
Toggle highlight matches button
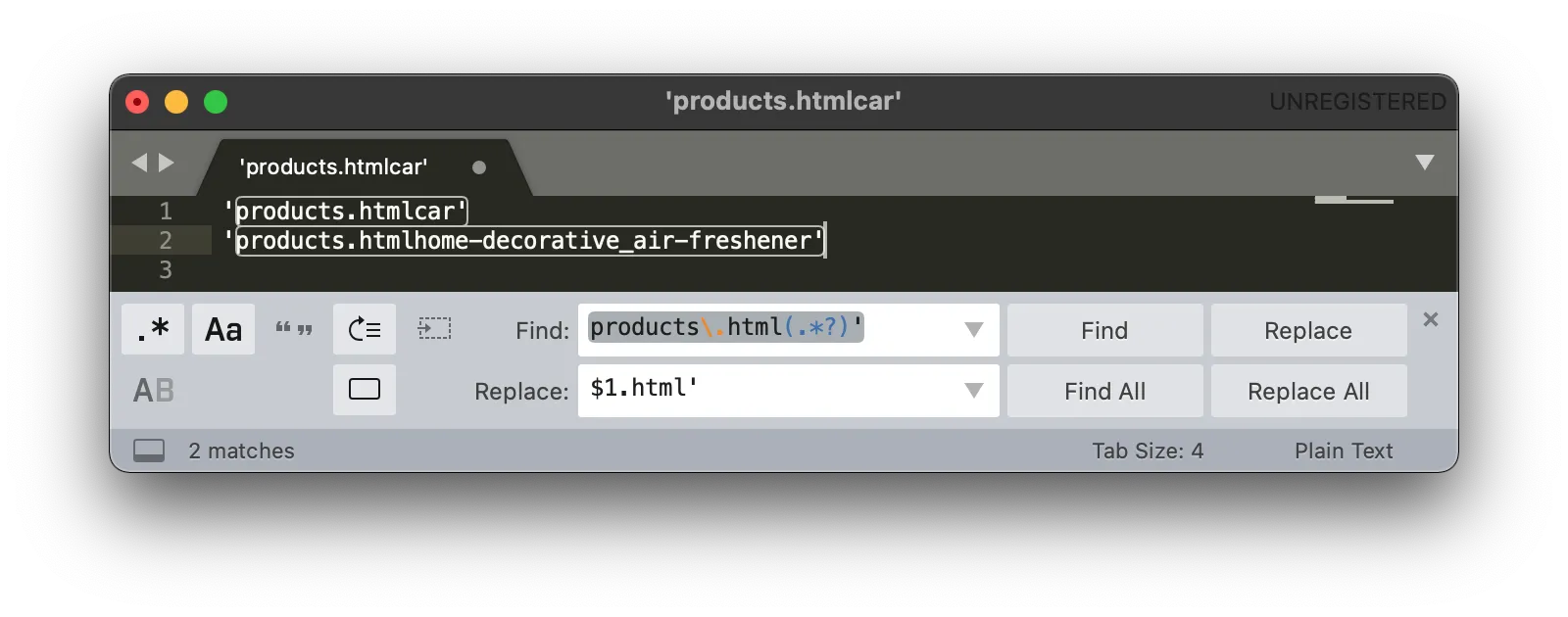pyautogui.click(x=365, y=390)
